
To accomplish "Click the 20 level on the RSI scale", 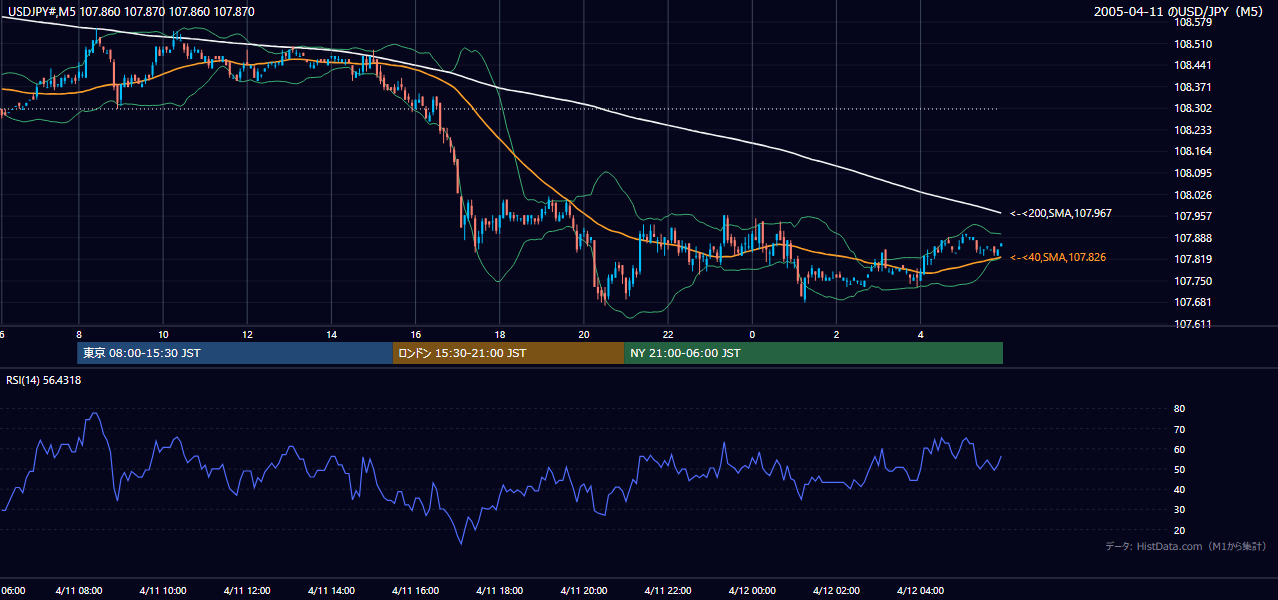I will pyautogui.click(x=1179, y=530).
